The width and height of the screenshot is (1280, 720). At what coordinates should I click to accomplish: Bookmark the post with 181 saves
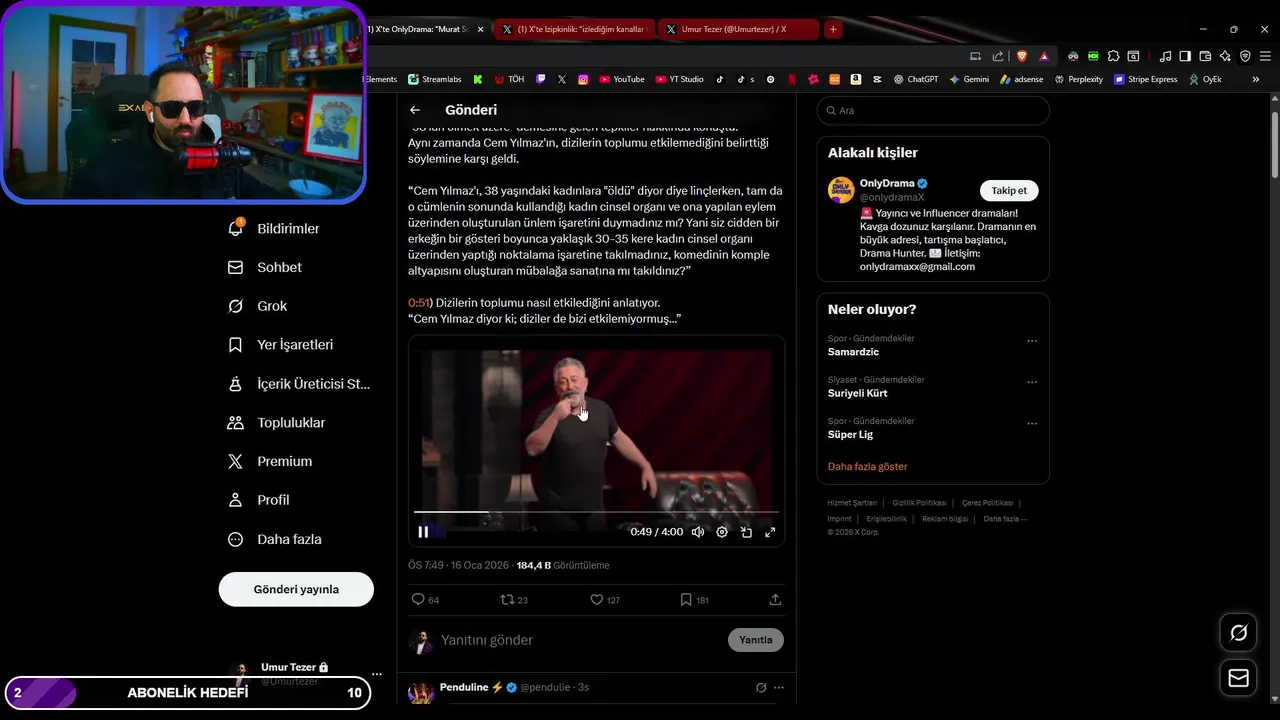click(694, 600)
